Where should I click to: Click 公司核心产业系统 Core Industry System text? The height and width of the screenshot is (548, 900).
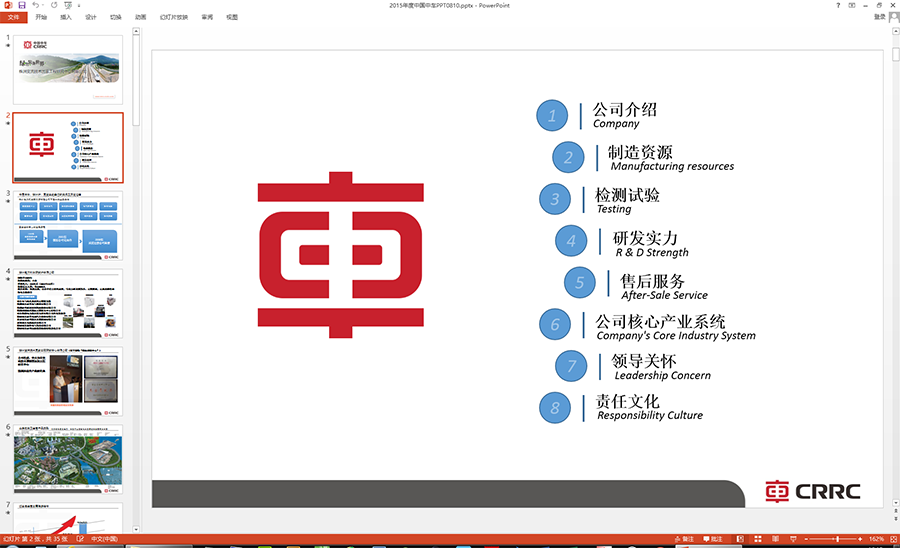[676, 327]
